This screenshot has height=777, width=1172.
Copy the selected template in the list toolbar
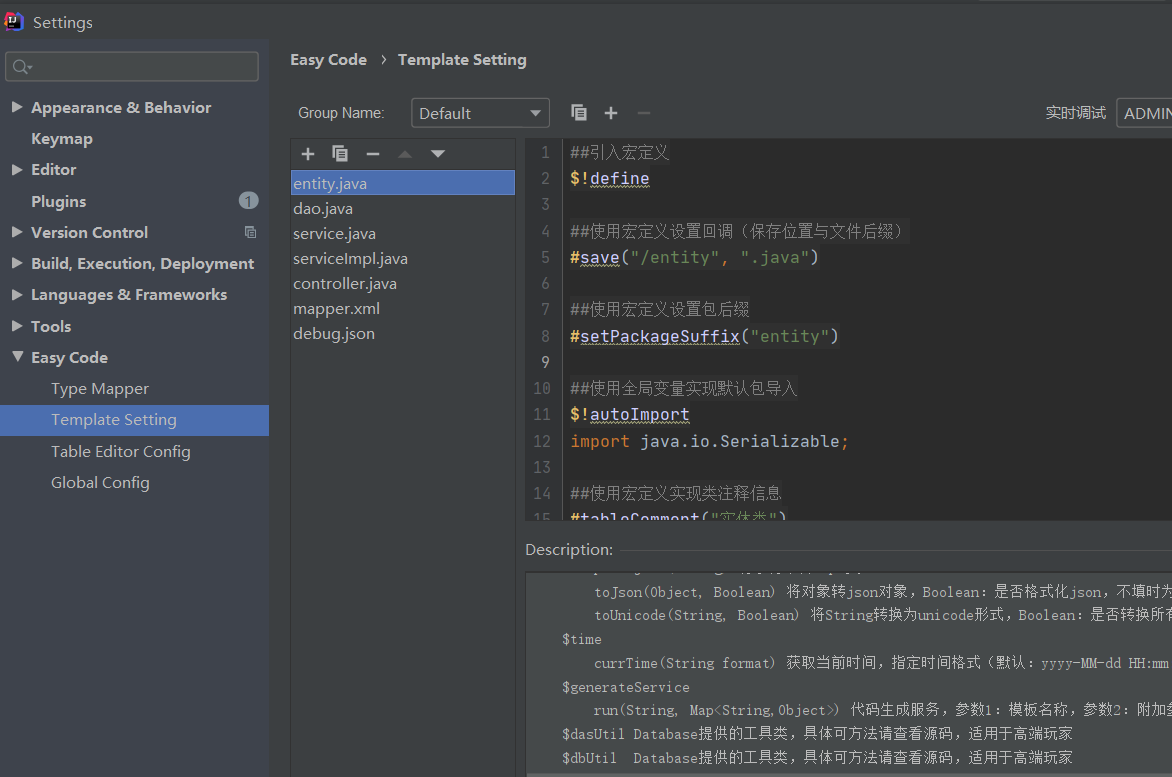coord(340,154)
